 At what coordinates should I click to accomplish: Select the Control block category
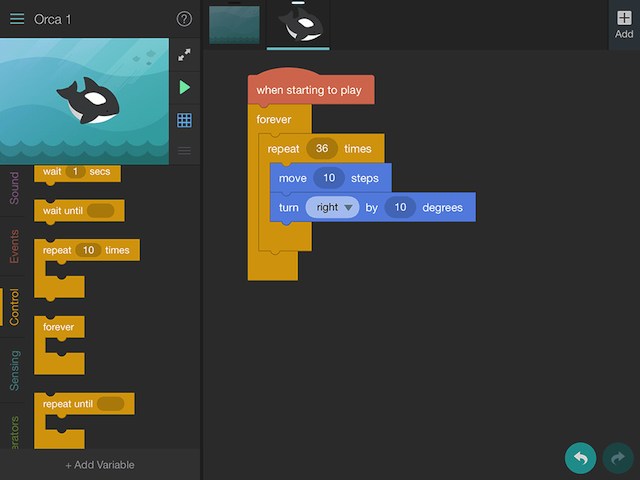[14, 307]
